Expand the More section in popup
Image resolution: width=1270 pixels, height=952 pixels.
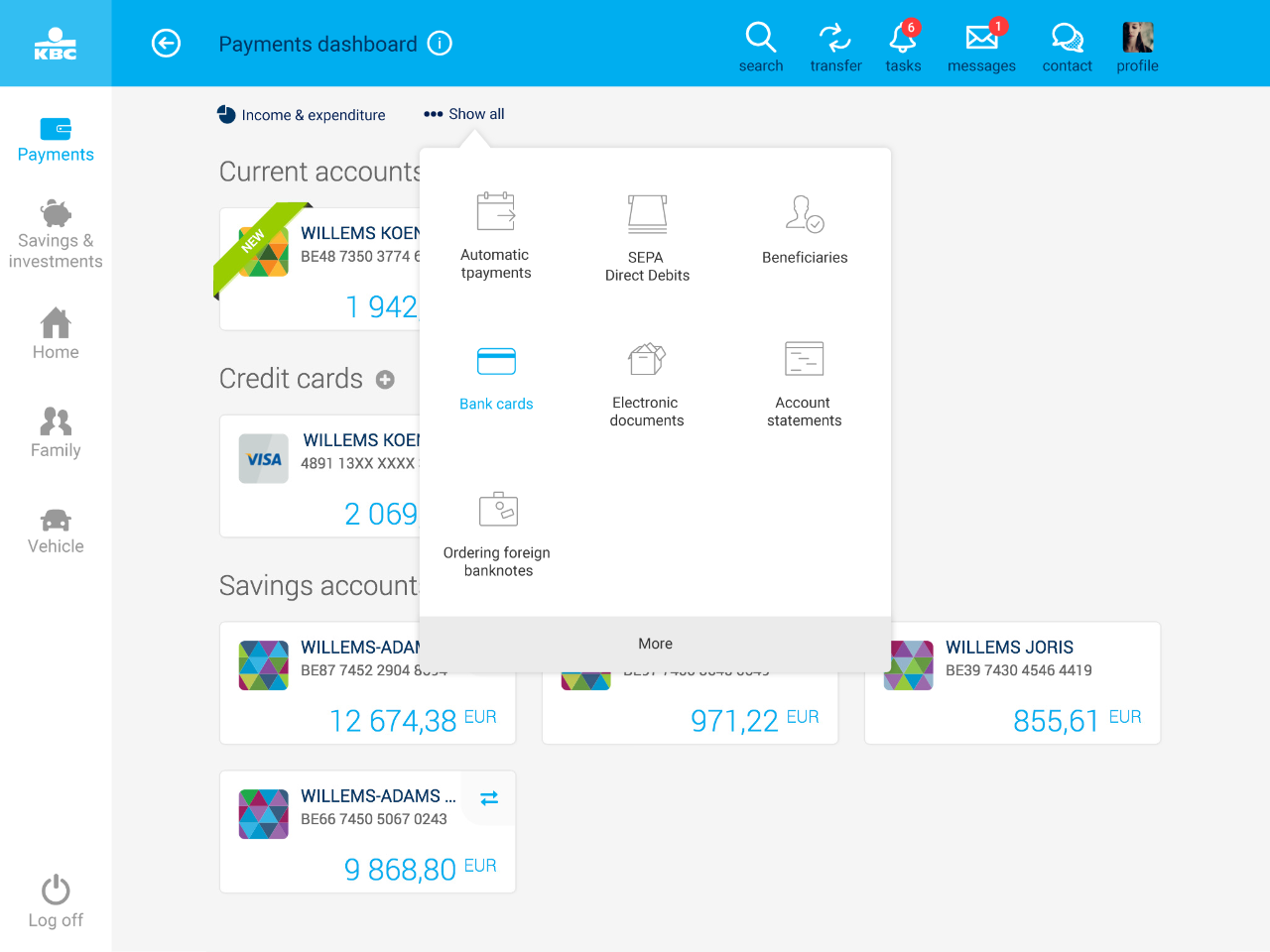[655, 644]
